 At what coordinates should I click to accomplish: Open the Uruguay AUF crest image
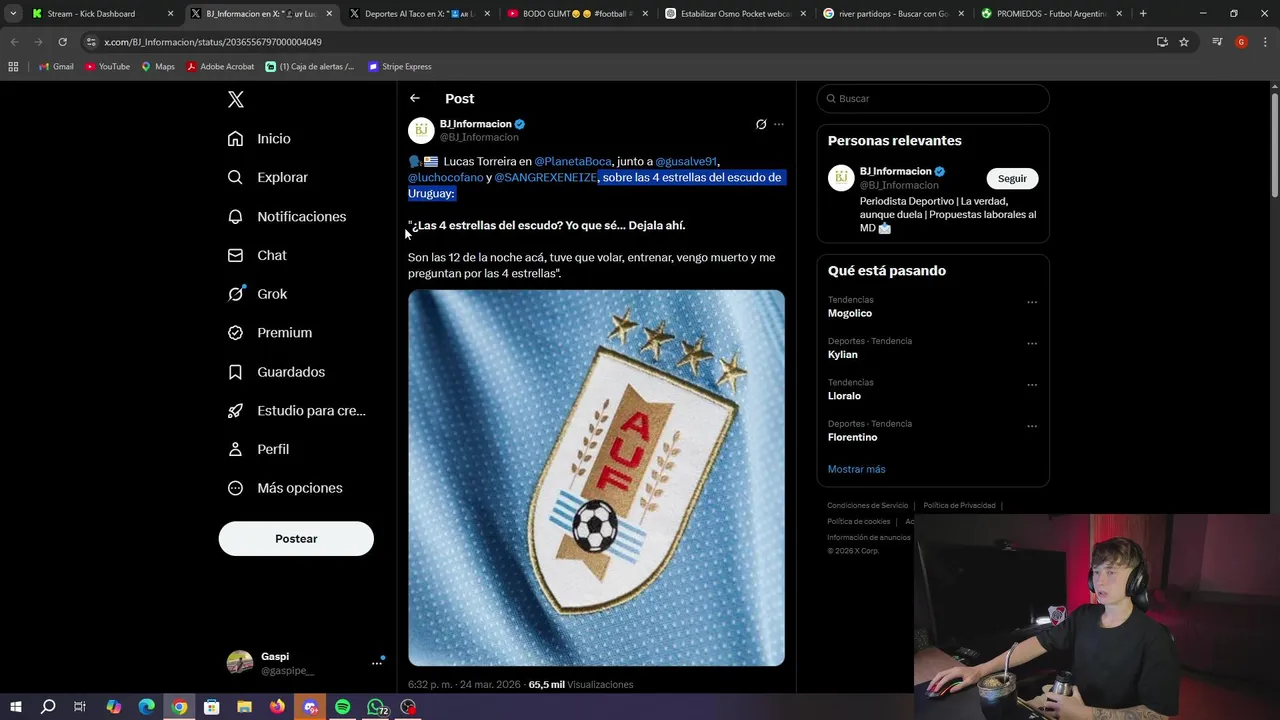[596, 478]
